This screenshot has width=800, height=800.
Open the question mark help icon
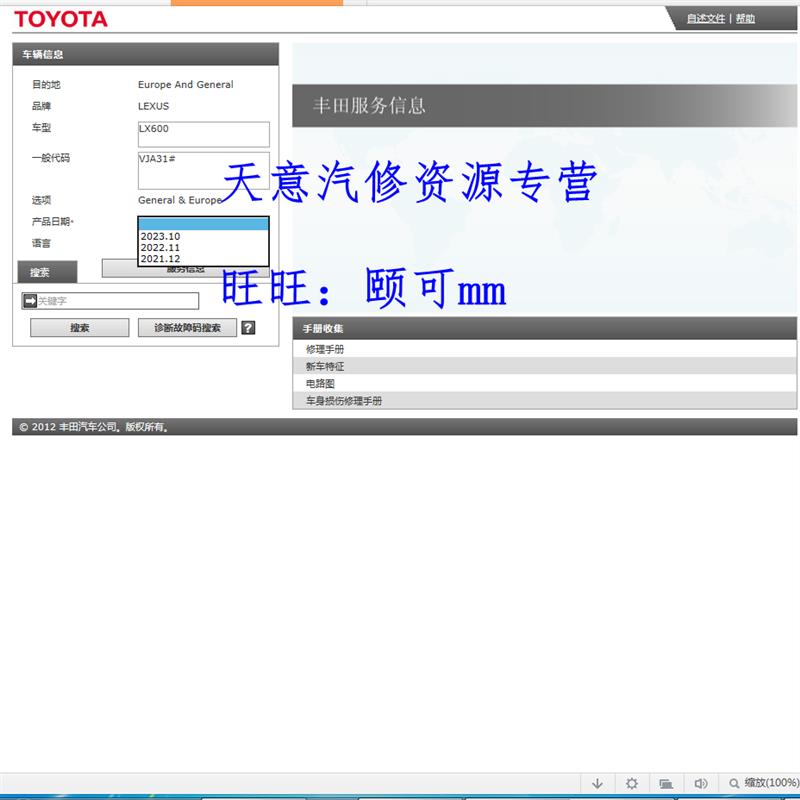248,328
